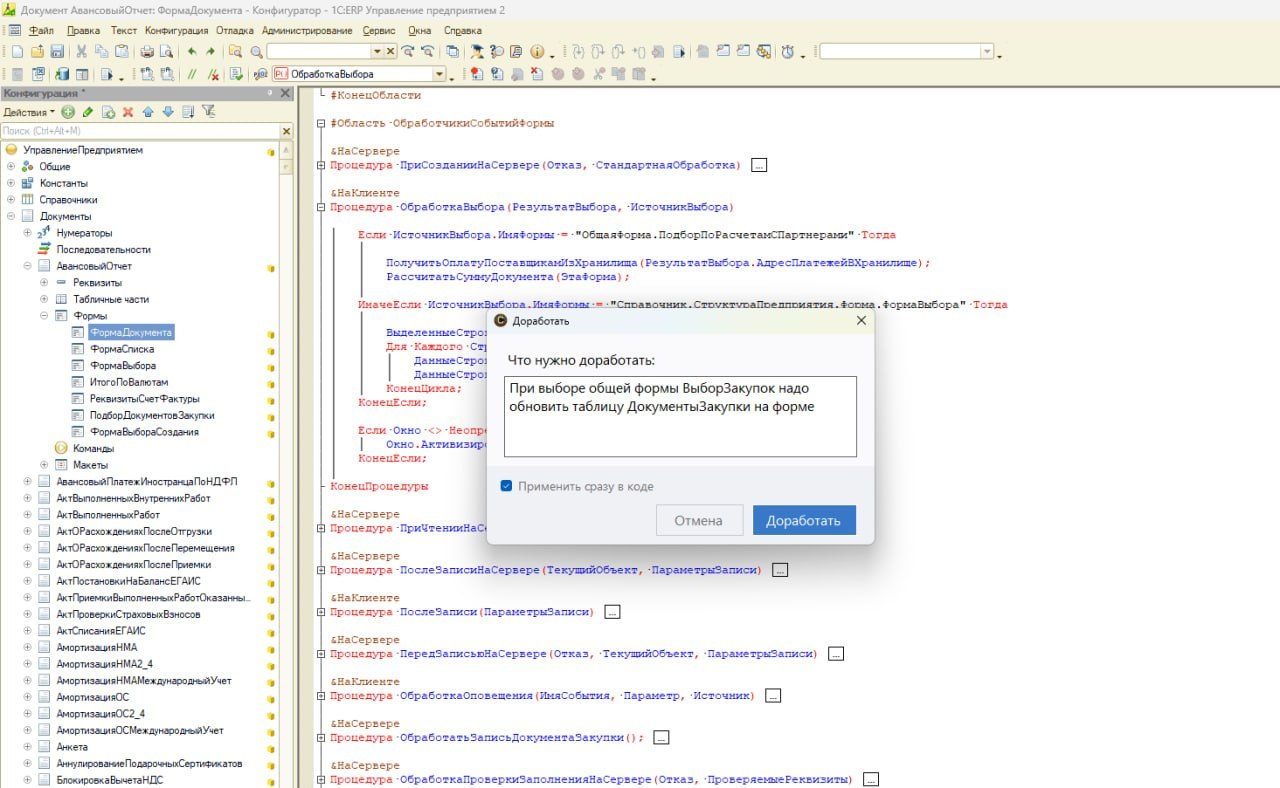The width and height of the screenshot is (1280, 788).
Task: Cut selection with the scissors icon
Action: (81, 51)
